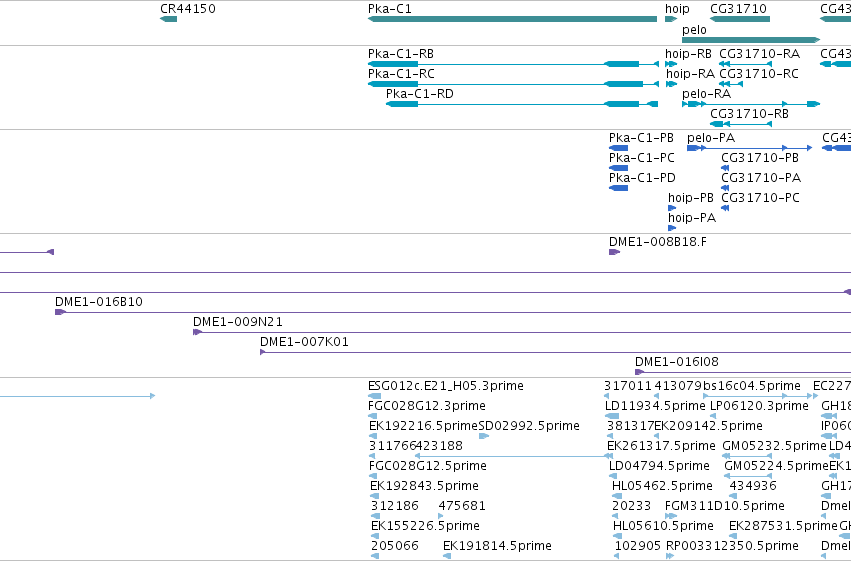
Task: Select the HL05610.5prime EST
Action: (618, 537)
